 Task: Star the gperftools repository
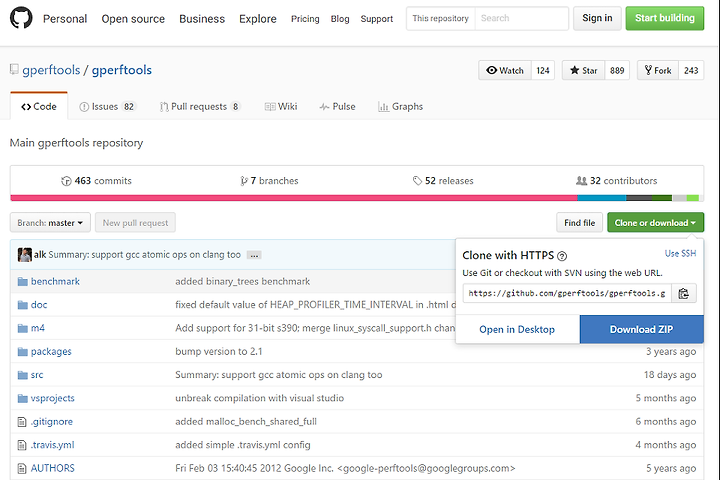coord(583,70)
